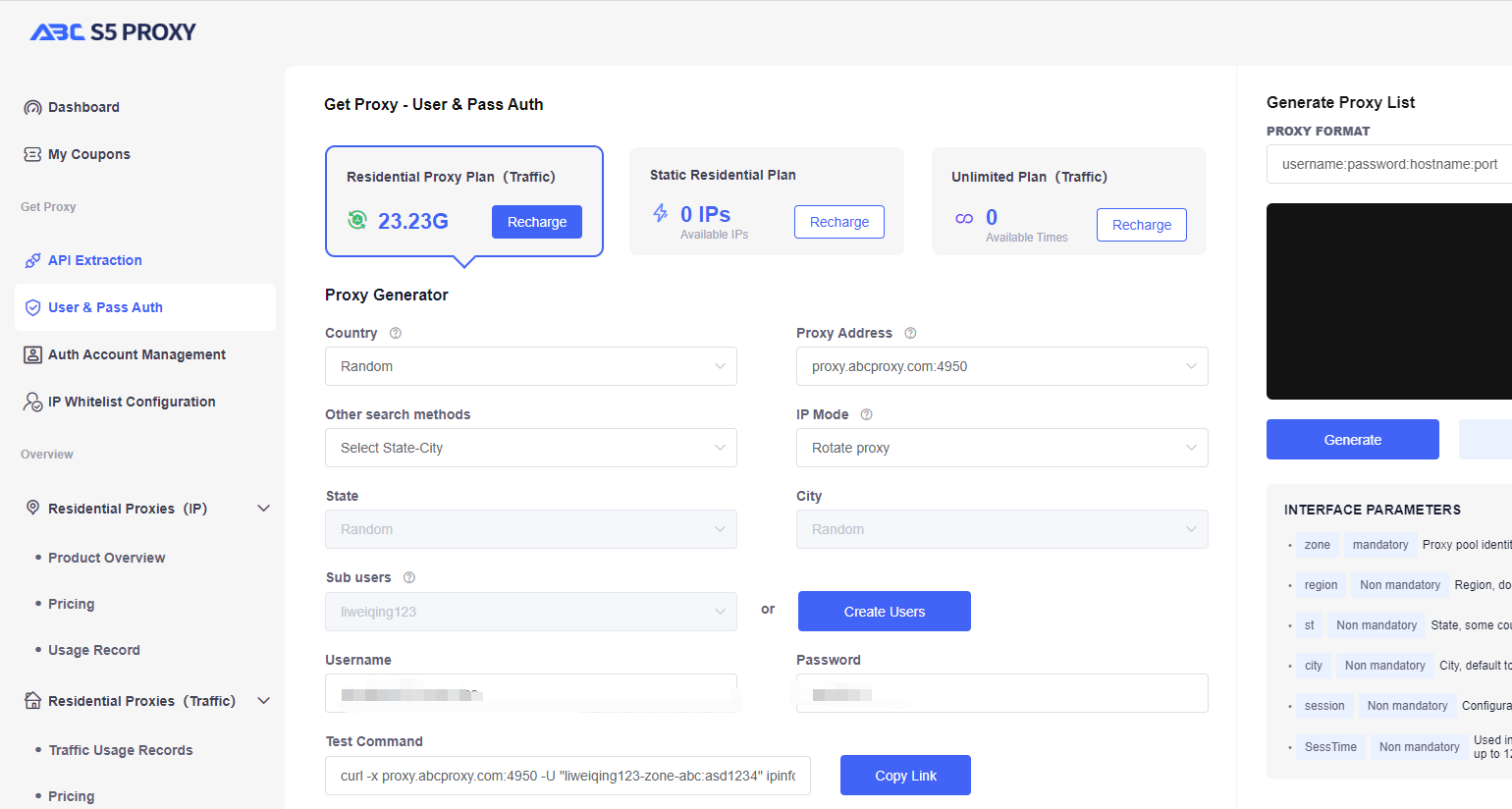Click the Auth Account Management person icon
The width and height of the screenshot is (1512, 809).
pos(32,354)
